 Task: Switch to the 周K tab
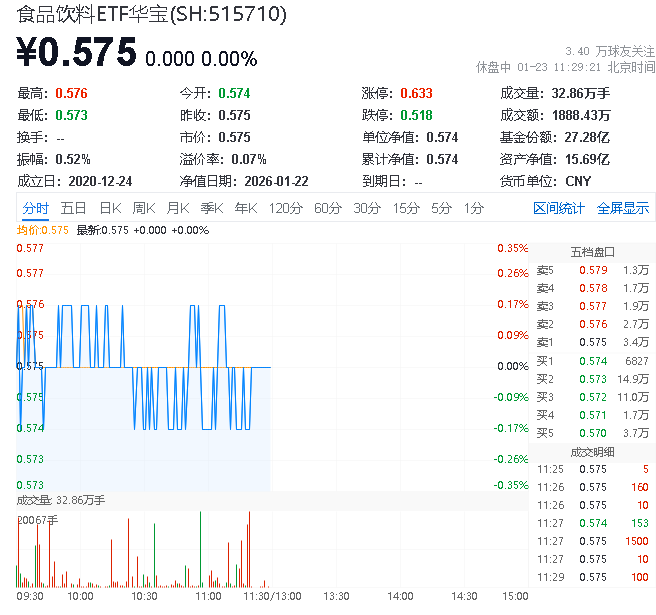tap(143, 208)
